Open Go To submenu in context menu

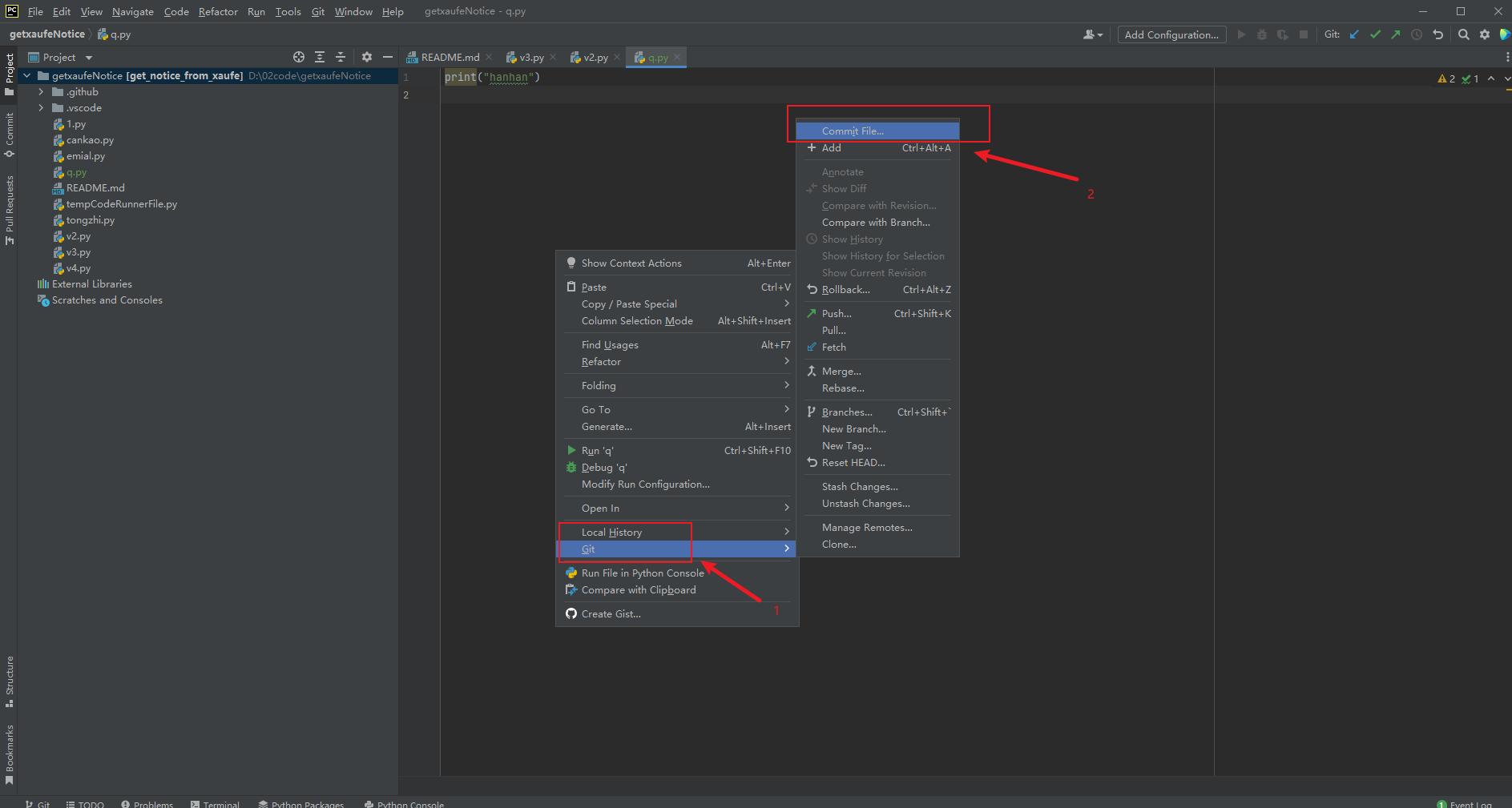click(x=677, y=410)
